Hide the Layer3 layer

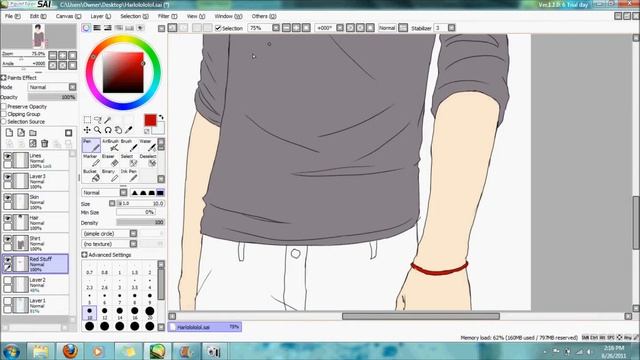(x=7, y=177)
